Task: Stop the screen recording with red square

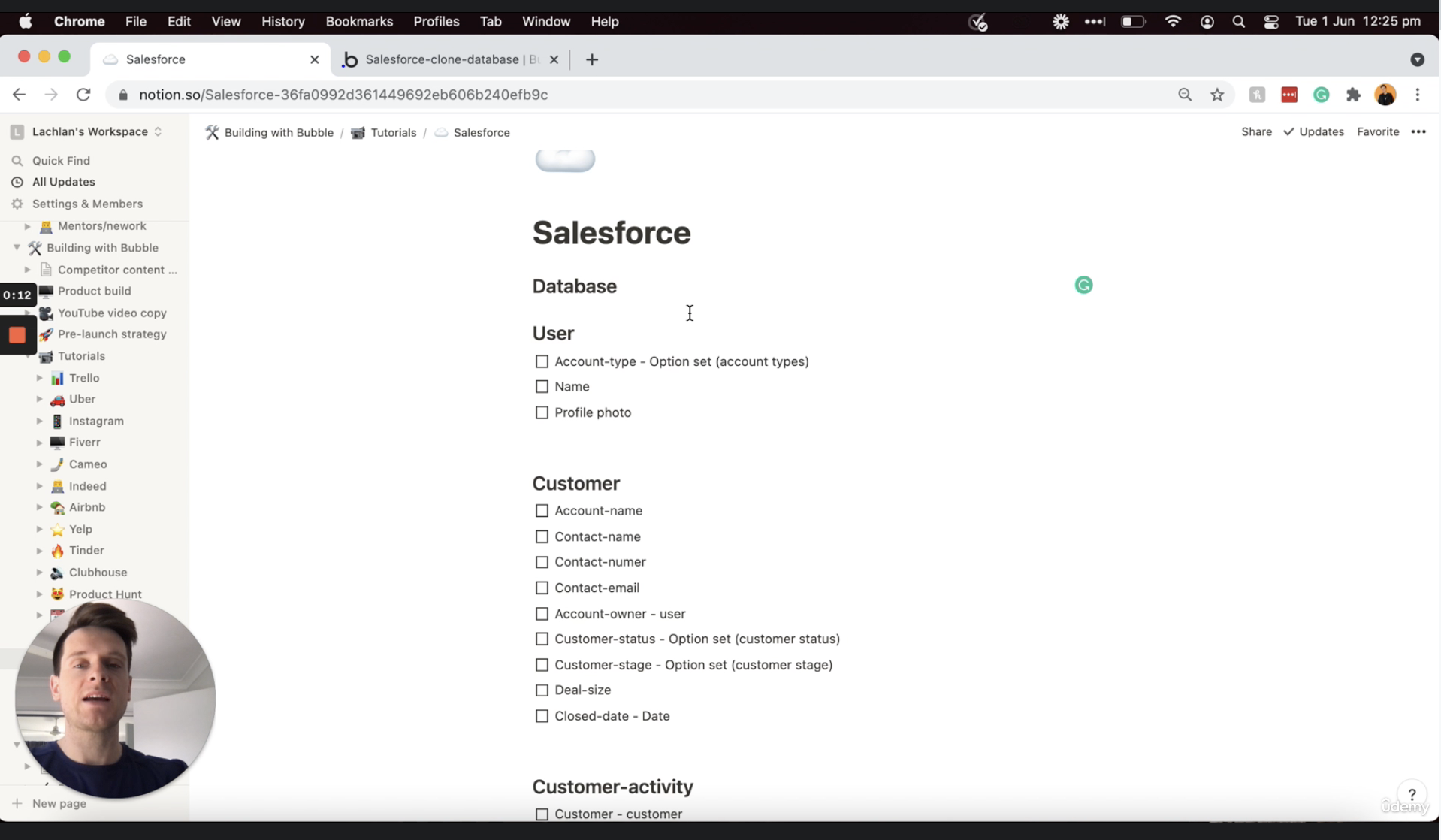Action: [17, 335]
